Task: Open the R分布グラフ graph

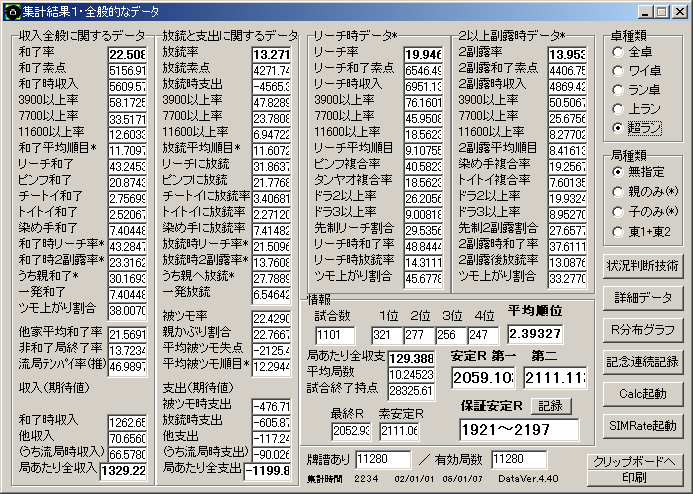Action: 643,329
